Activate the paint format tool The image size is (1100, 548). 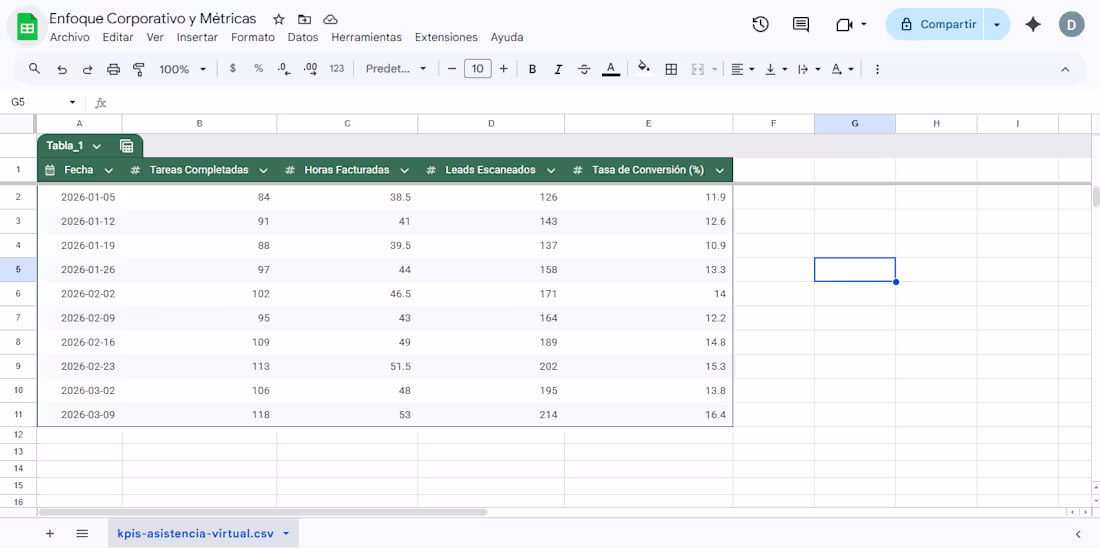[139, 69]
